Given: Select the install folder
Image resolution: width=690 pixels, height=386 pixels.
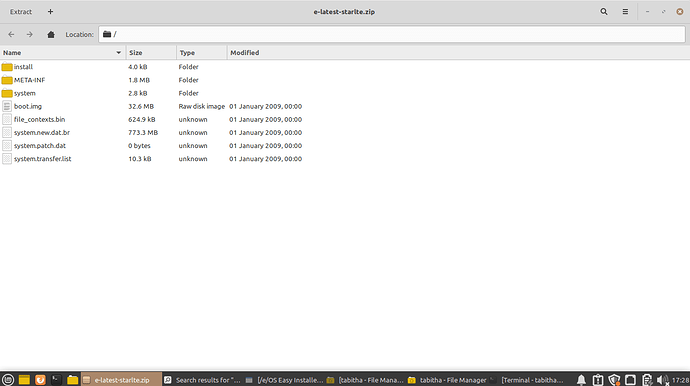Looking at the screenshot, I should pyautogui.click(x=23, y=67).
